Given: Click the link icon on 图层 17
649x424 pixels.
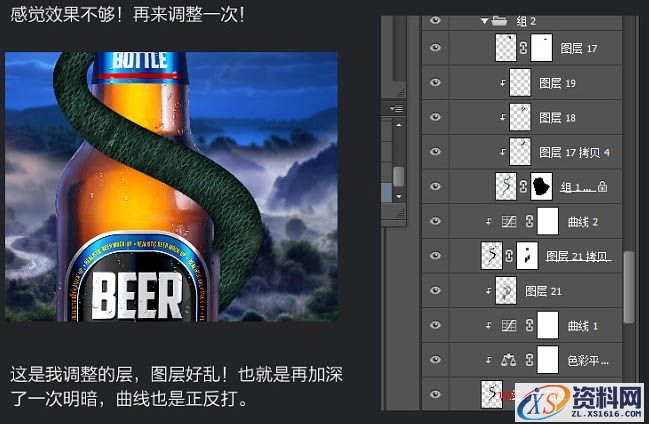Looking at the screenshot, I should tap(523, 48).
